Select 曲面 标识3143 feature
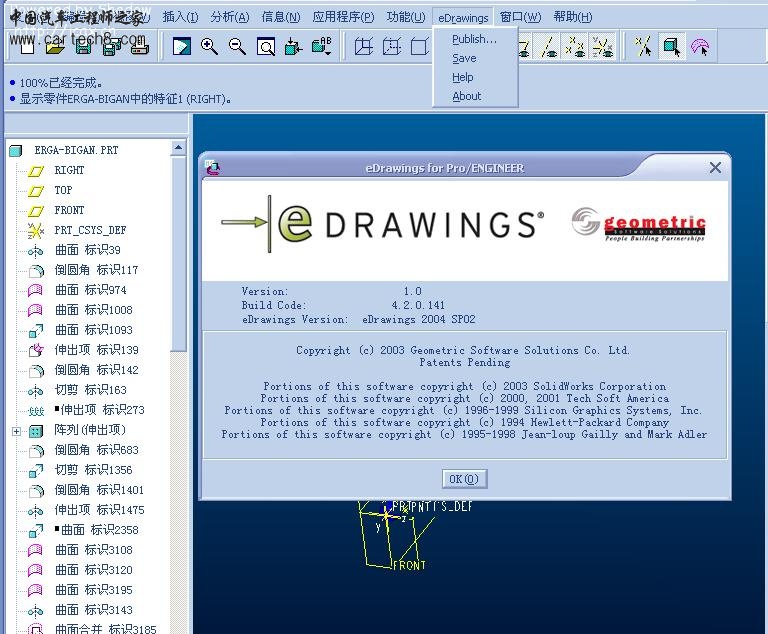 point(94,610)
